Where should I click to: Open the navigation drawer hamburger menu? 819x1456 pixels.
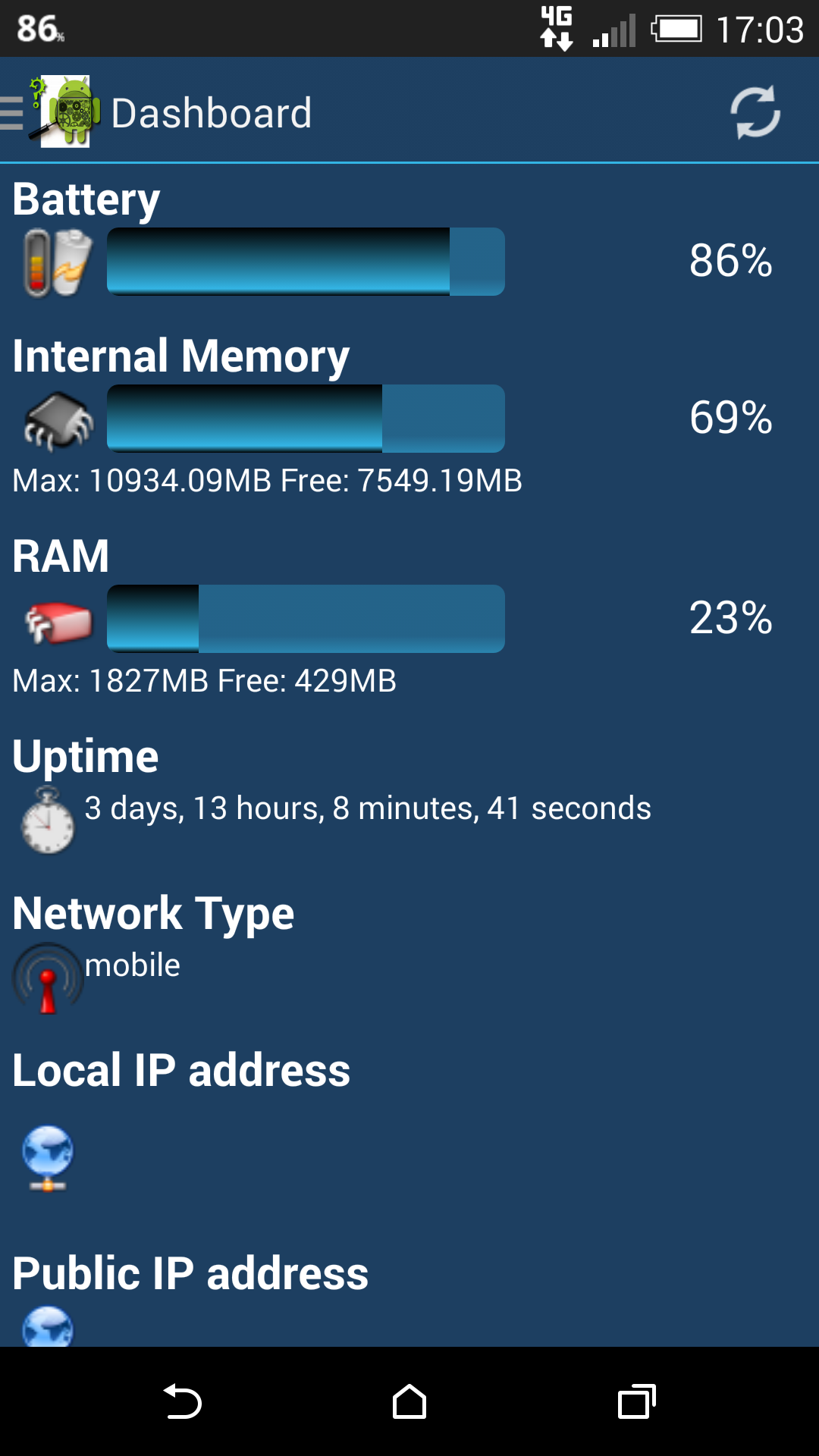pyautogui.click(x=11, y=114)
